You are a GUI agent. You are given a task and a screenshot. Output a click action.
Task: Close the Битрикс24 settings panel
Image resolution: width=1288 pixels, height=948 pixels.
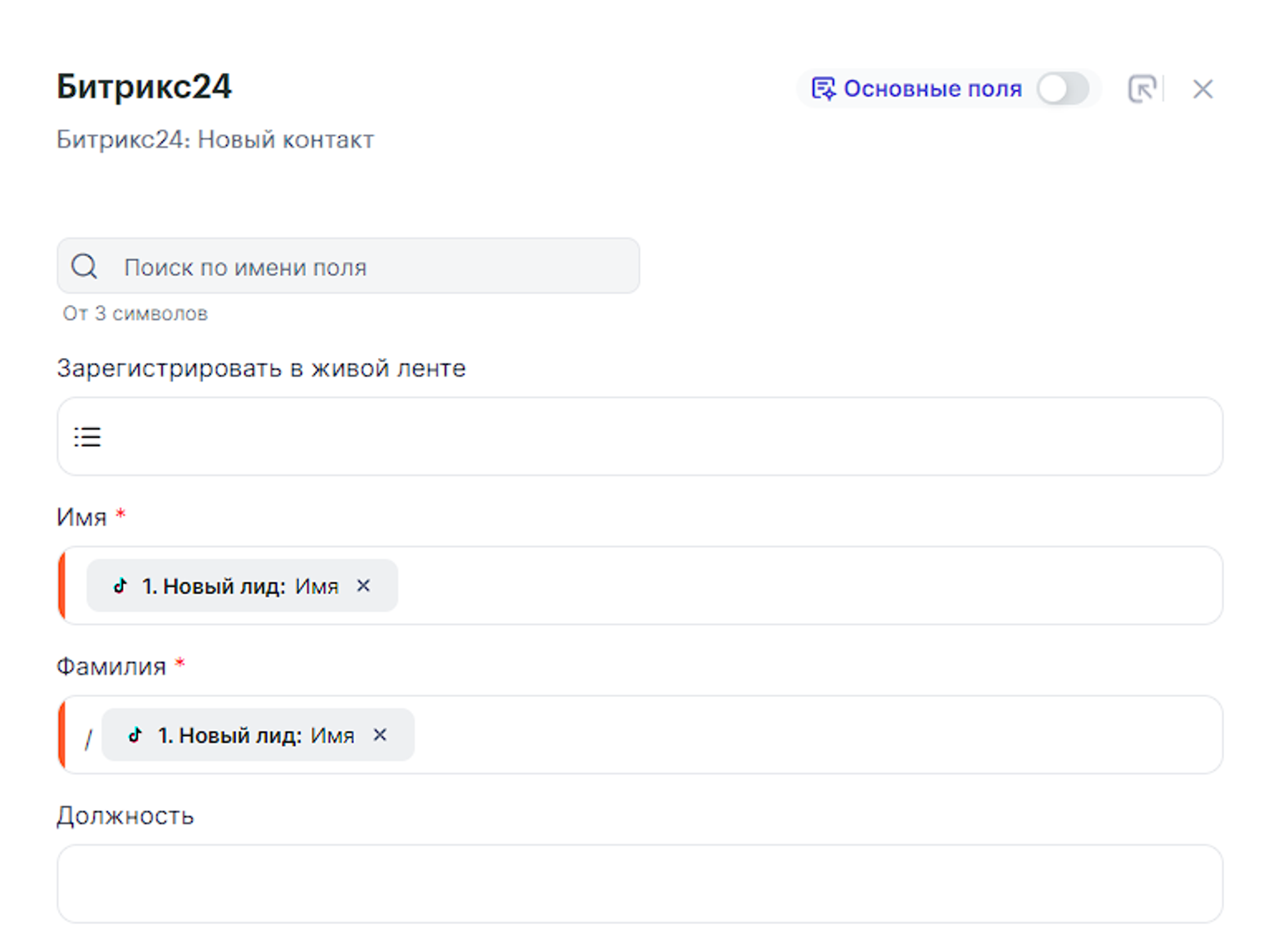point(1202,89)
